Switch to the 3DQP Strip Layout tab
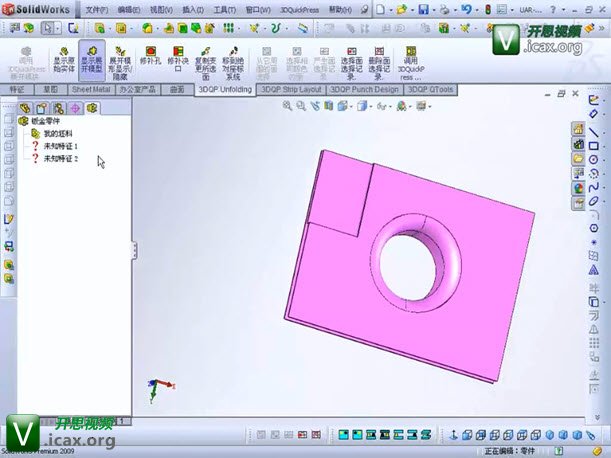 [291, 89]
